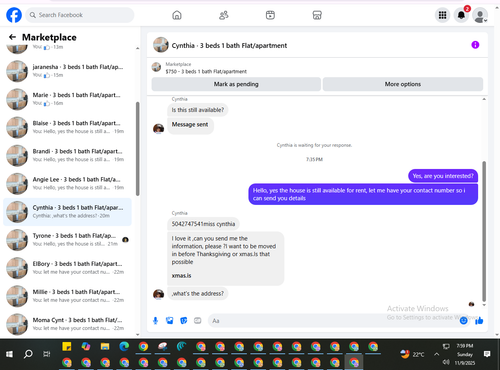Click the microphone voice clip icon
Screen dimensions: 500x370
pyautogui.click(x=155, y=321)
